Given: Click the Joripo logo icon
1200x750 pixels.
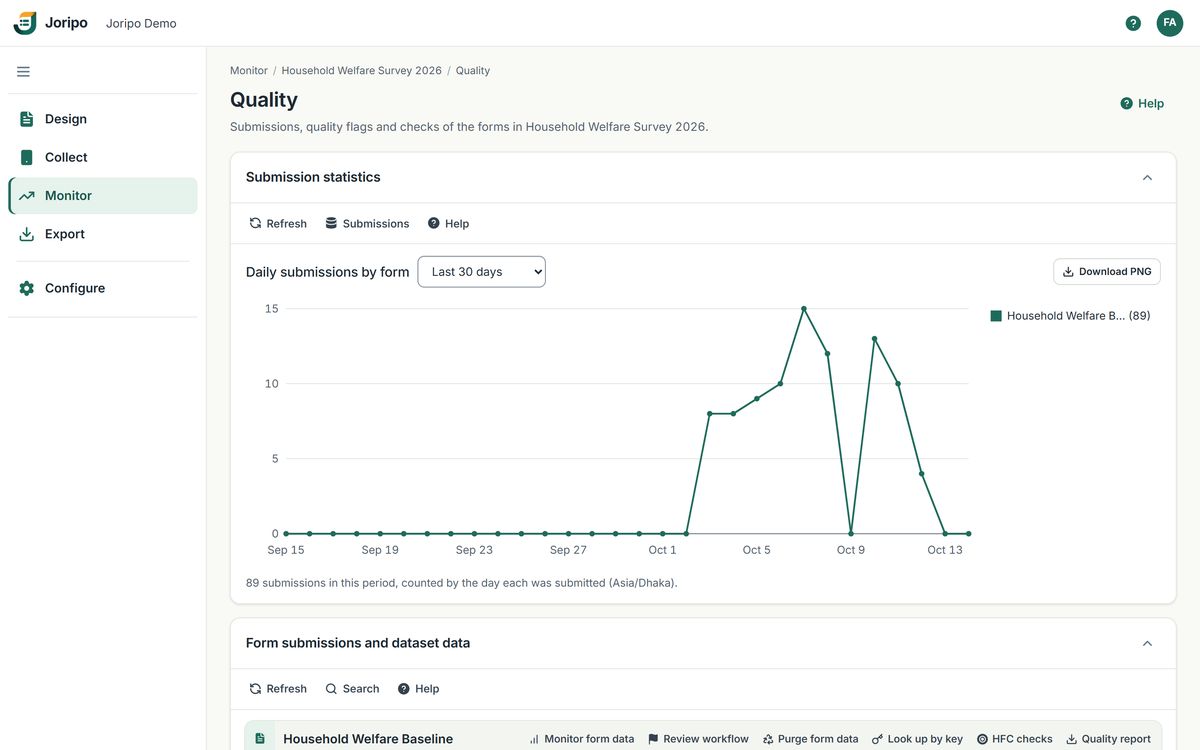Looking at the screenshot, I should (25, 23).
